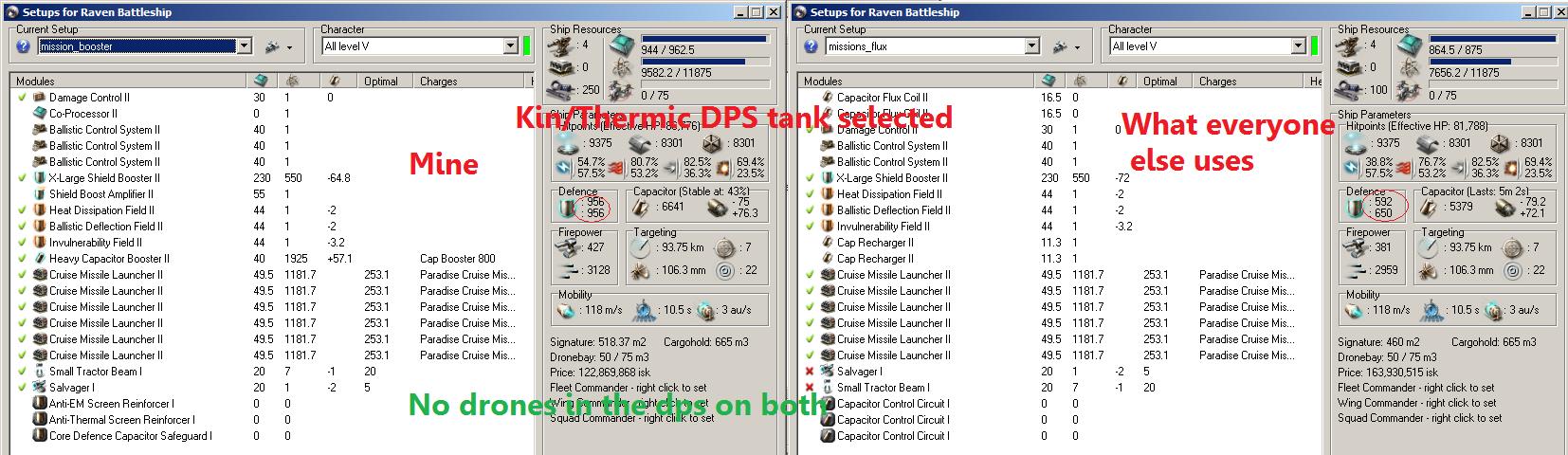The height and width of the screenshot is (455, 1568).
Task: Open the ship icon menu arrow in missions_flux window
Action: tap(1077, 47)
